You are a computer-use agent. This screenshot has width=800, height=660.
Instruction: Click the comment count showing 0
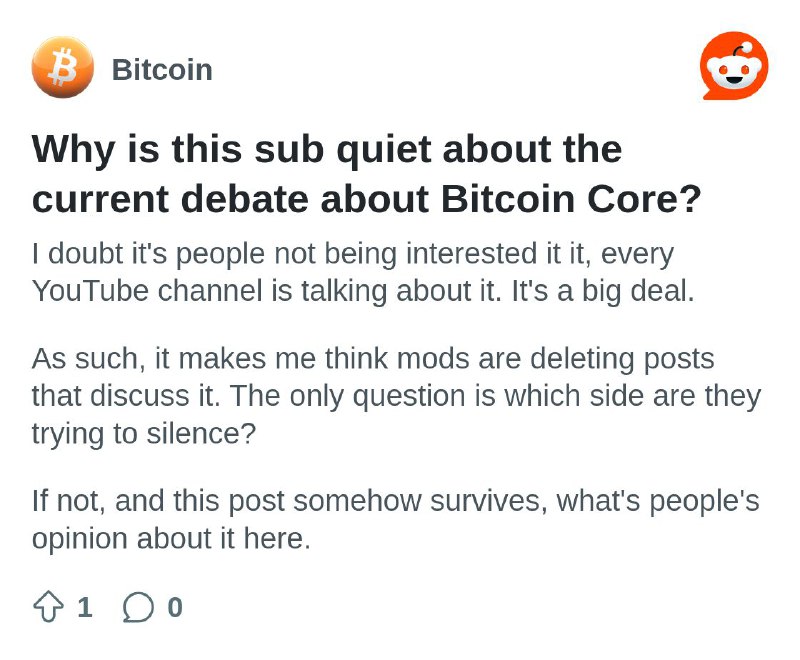click(175, 607)
